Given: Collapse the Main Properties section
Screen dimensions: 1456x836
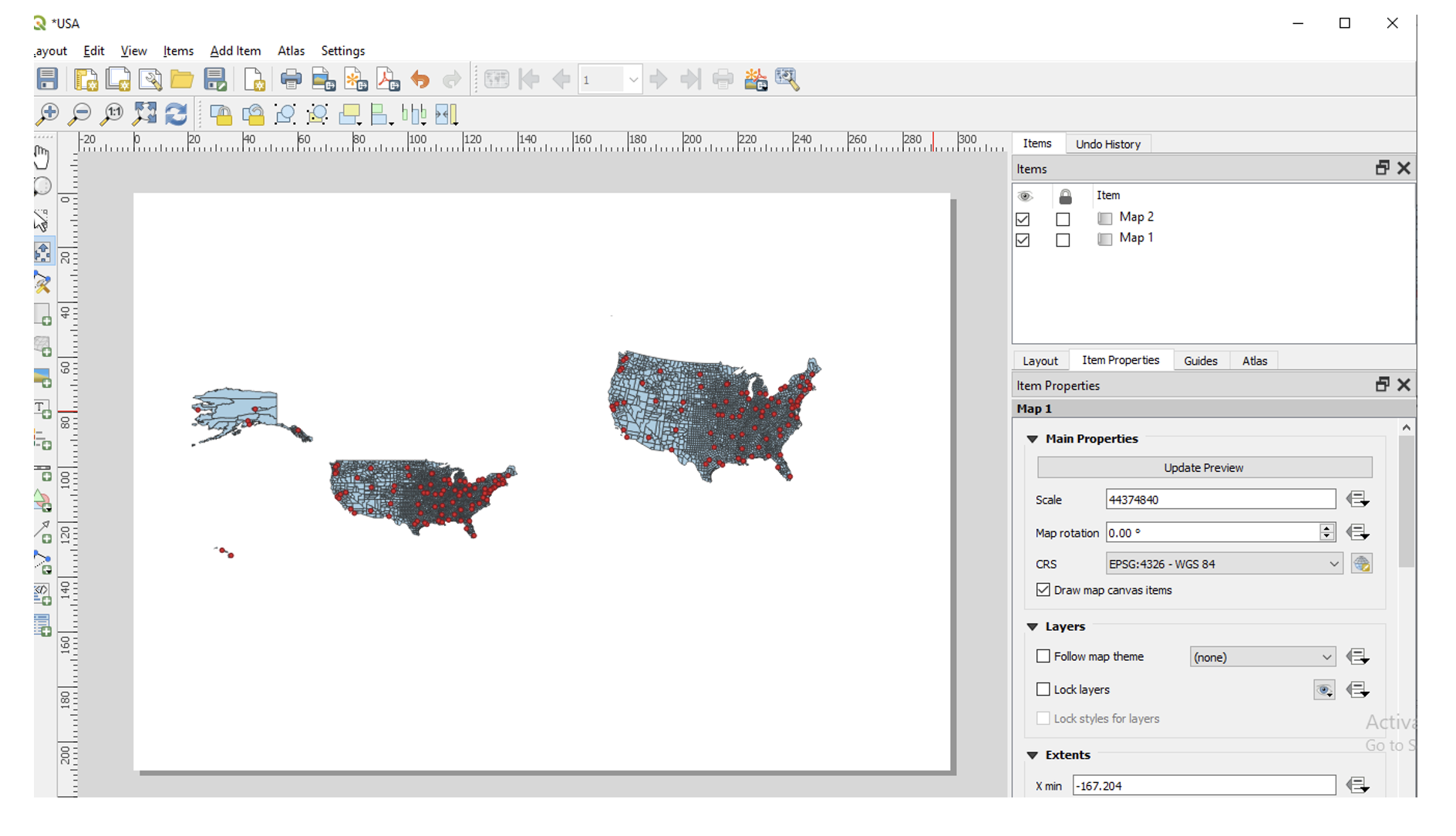Looking at the screenshot, I should coord(1032,439).
